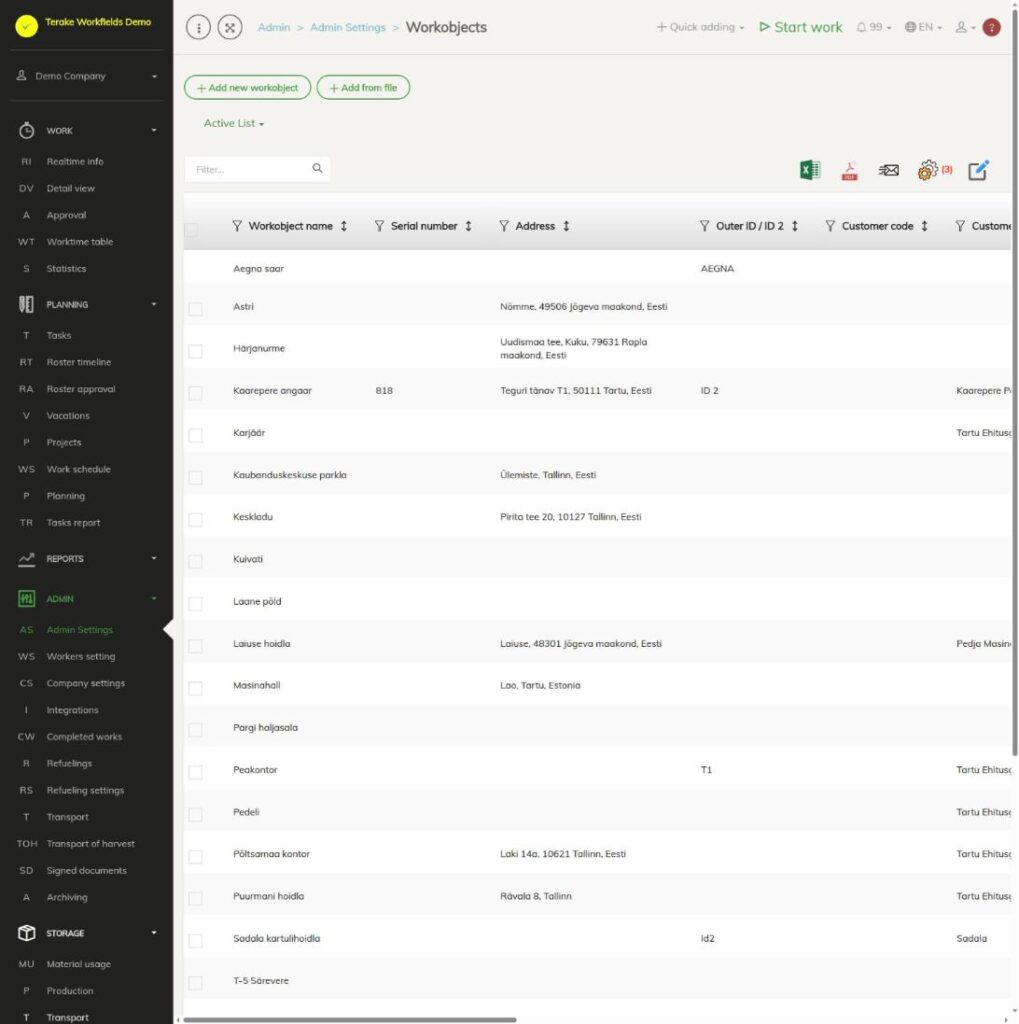Viewport: 1019px width, 1024px height.
Task: Filter by Outer ID / ID 2 funnel
Action: 704,226
